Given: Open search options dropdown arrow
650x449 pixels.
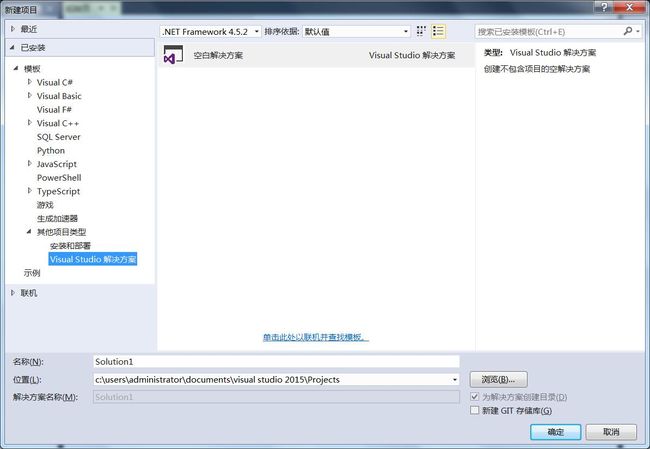Looking at the screenshot, I should [x=638, y=32].
